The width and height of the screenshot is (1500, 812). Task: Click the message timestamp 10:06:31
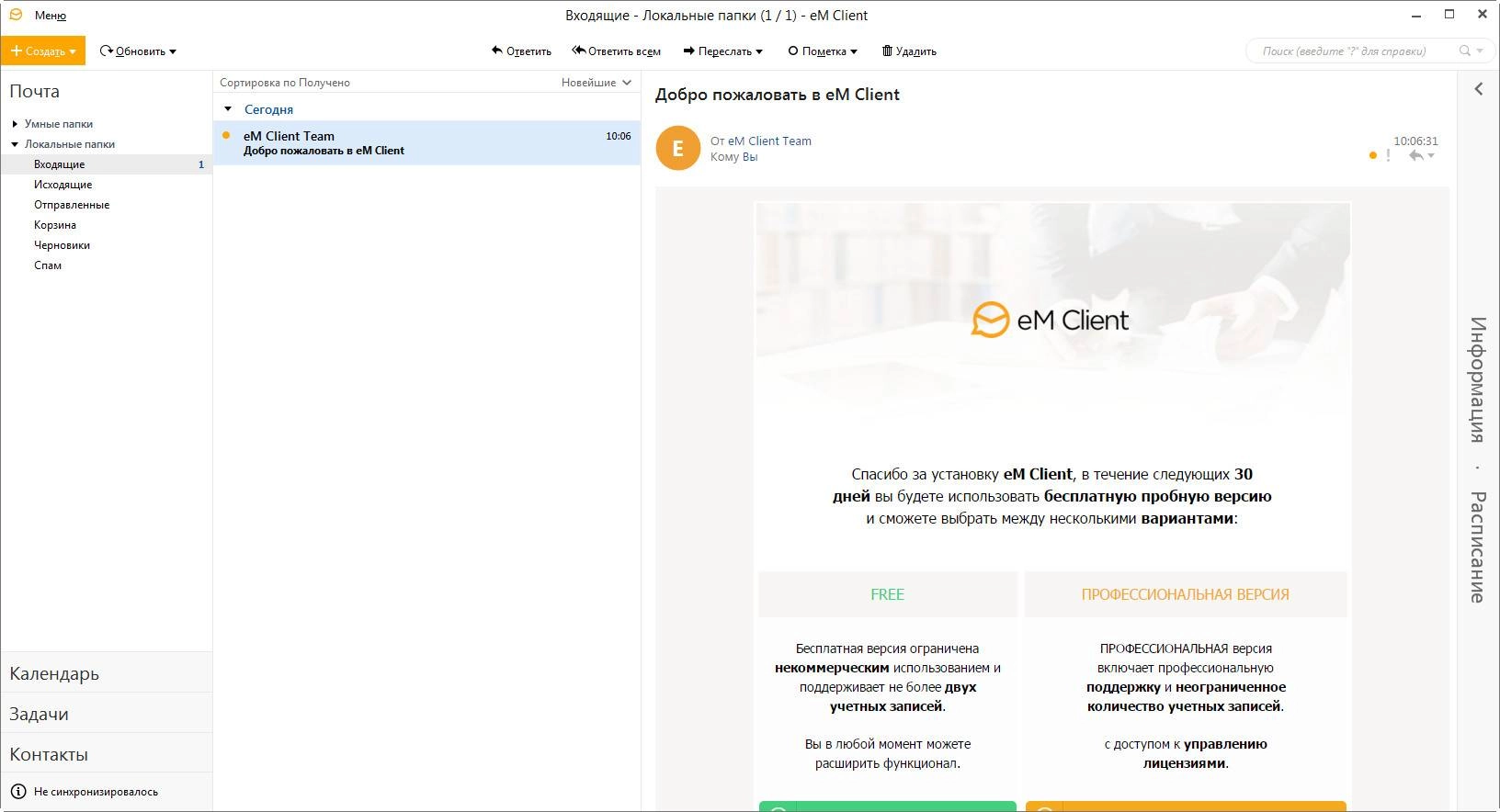1415,141
